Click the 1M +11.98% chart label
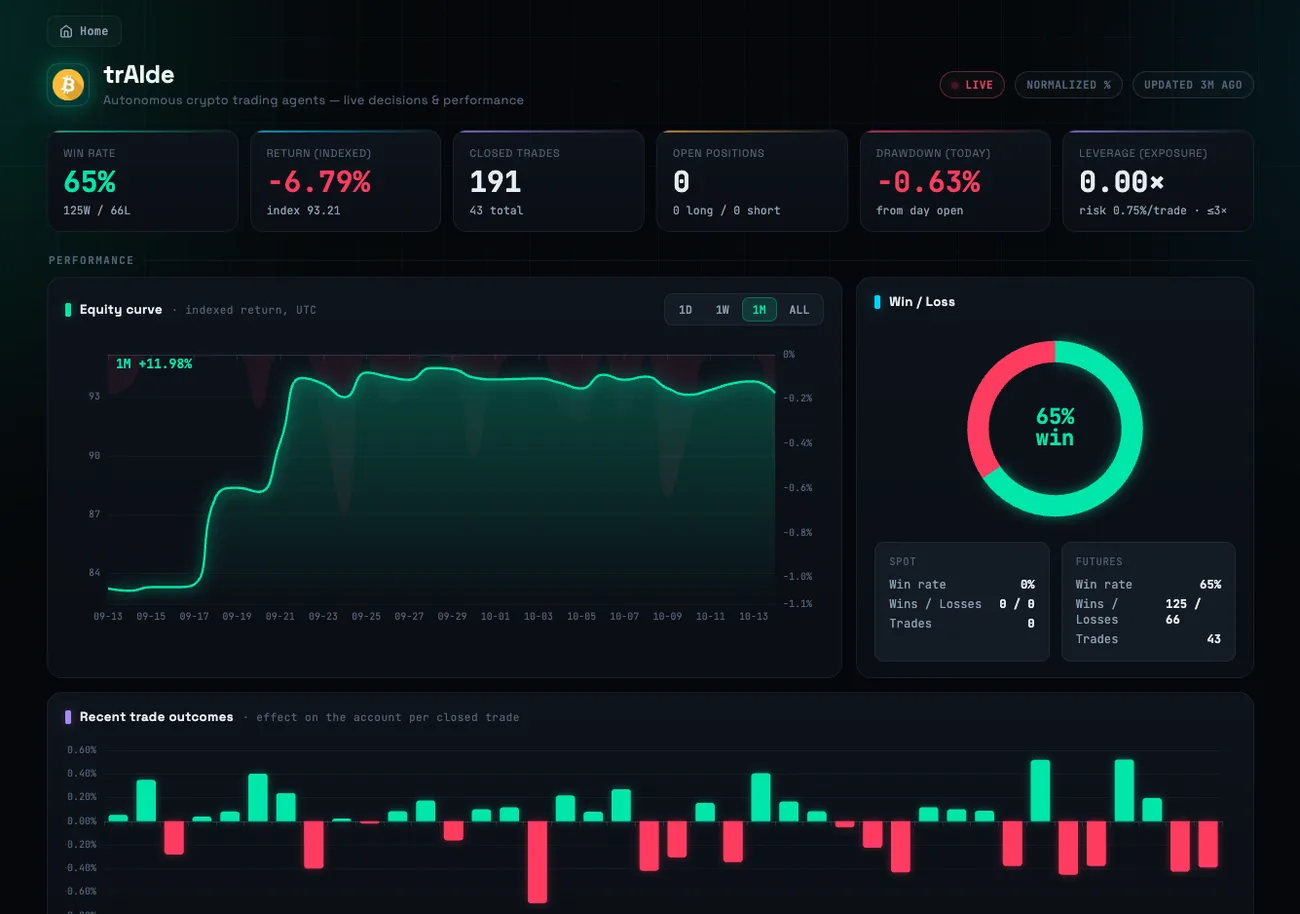The height and width of the screenshot is (914, 1300). [153, 364]
